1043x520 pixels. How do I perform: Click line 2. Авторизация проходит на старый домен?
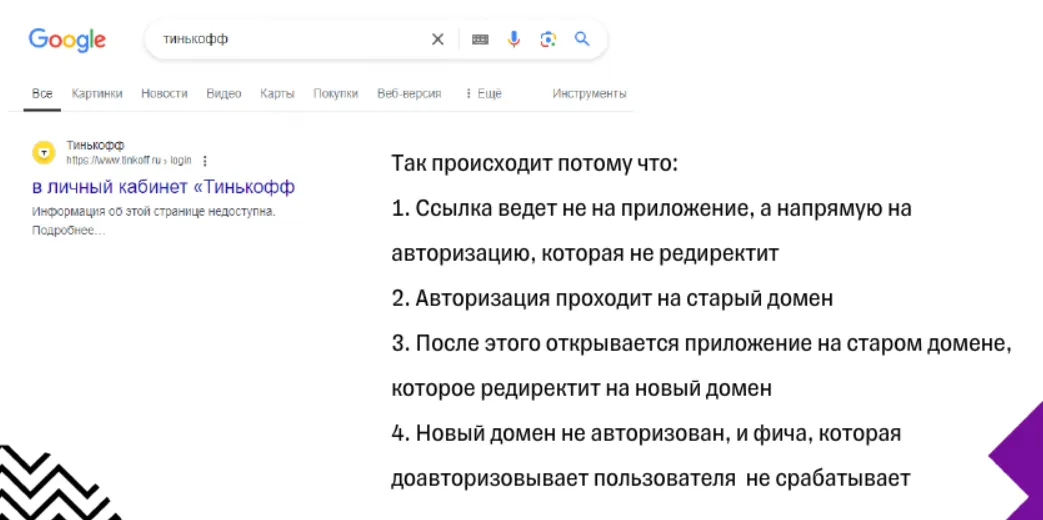[x=612, y=299]
